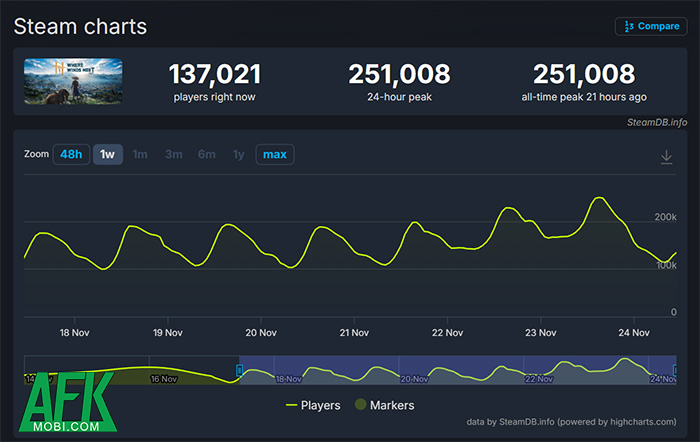Click the Compare button

coord(650,26)
